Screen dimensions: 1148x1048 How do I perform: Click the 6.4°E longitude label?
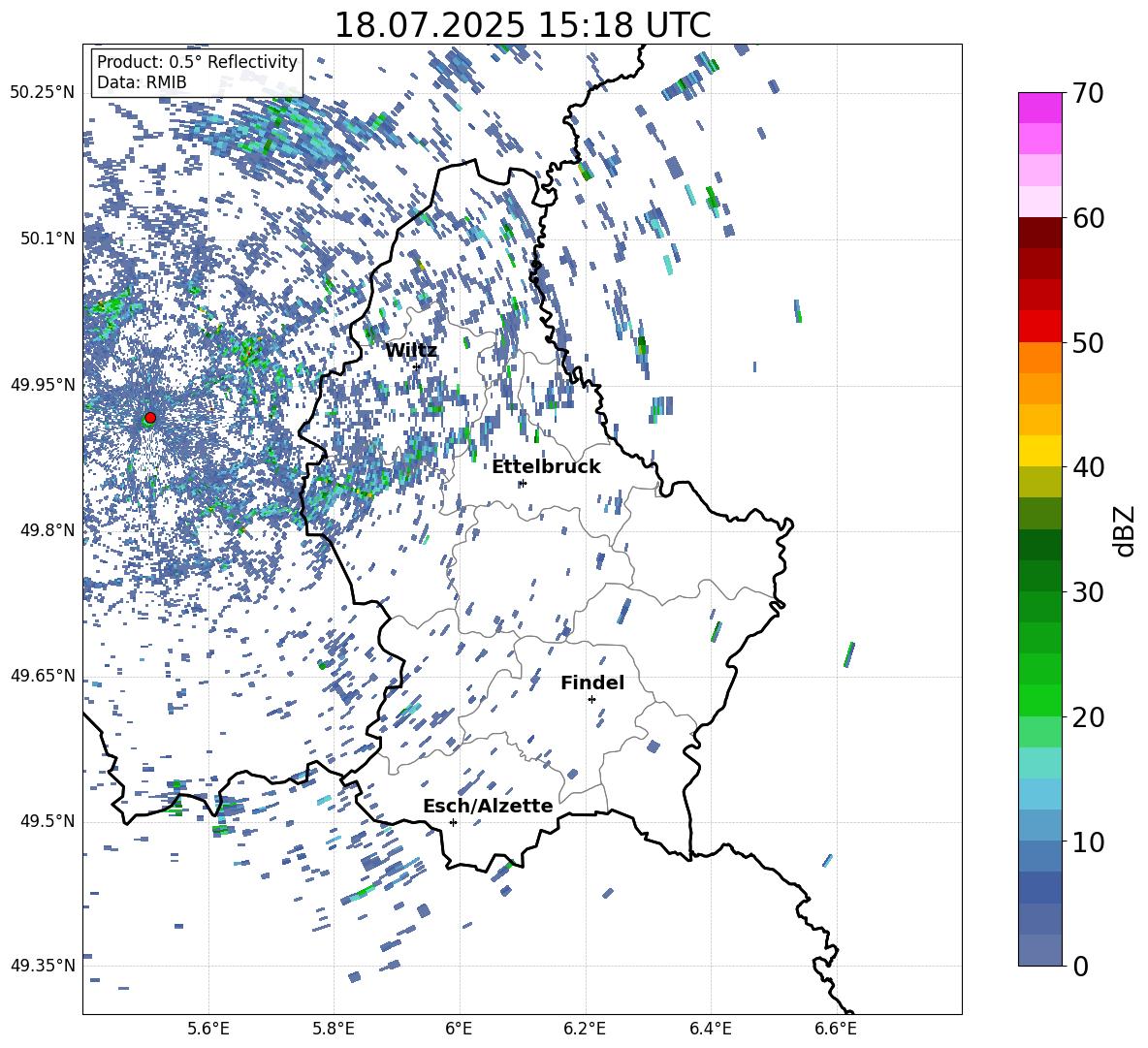711,1029
